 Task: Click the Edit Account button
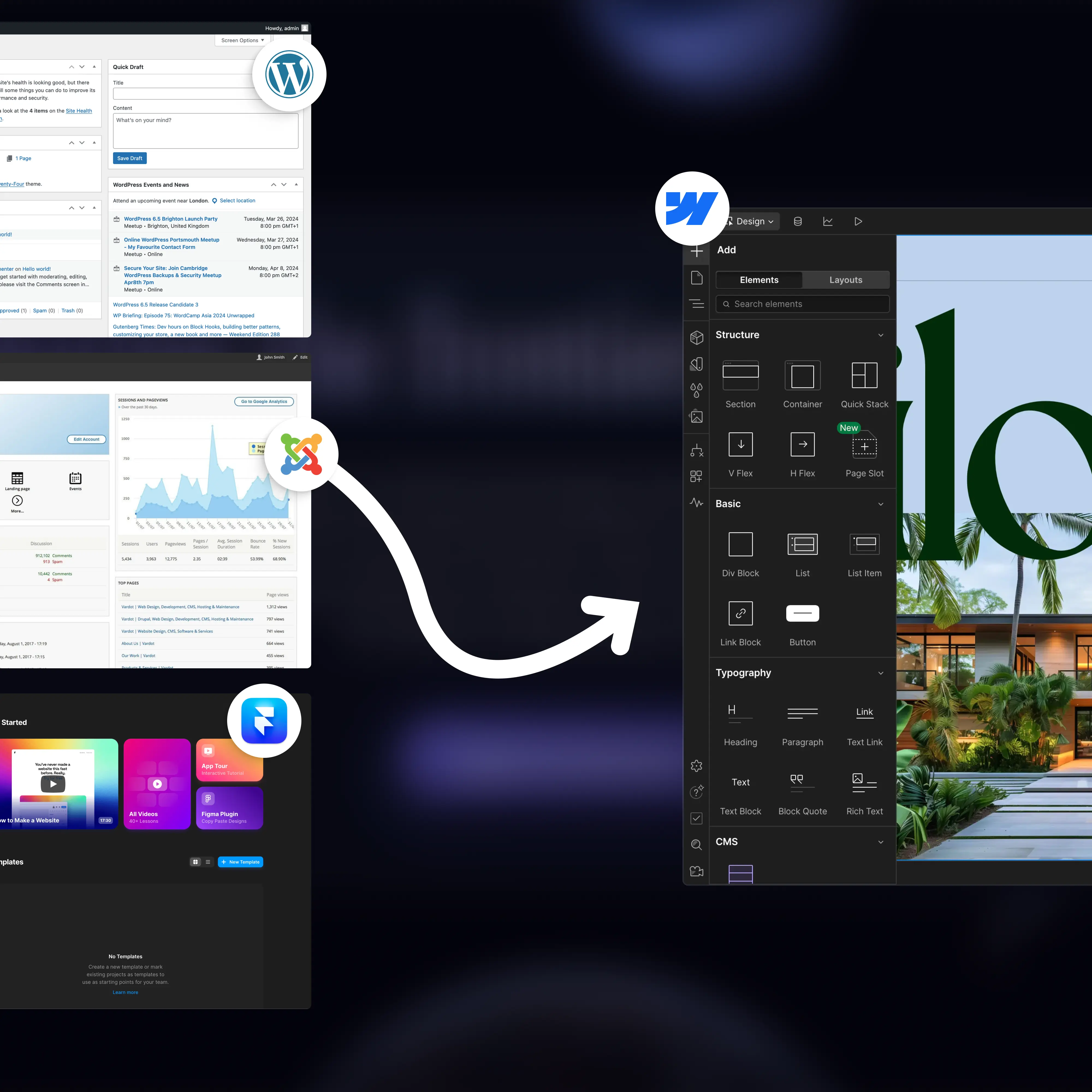(87, 439)
